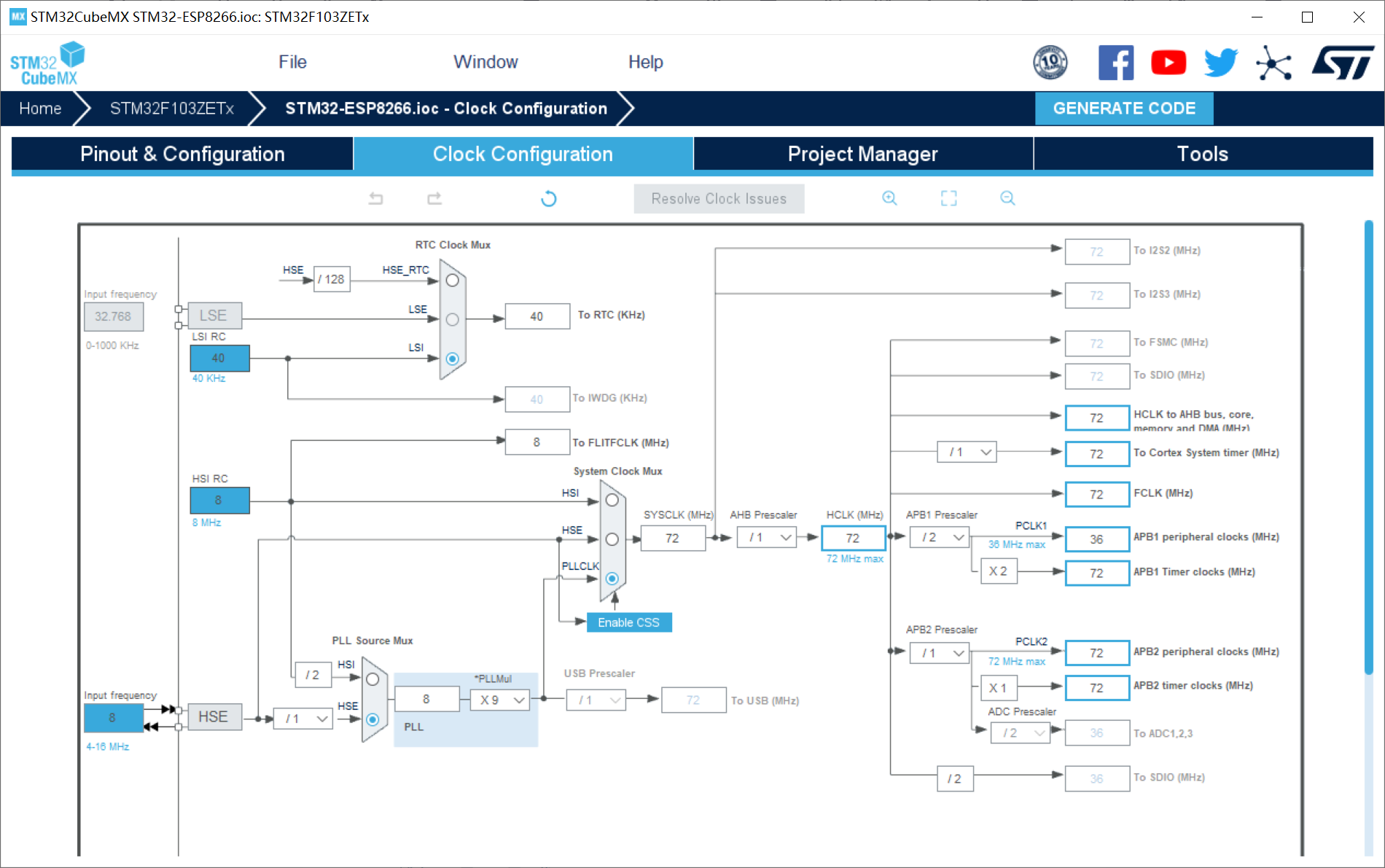Image resolution: width=1385 pixels, height=868 pixels.
Task: Open the APB1 Prescaler /2 dropdown
Action: pos(940,538)
